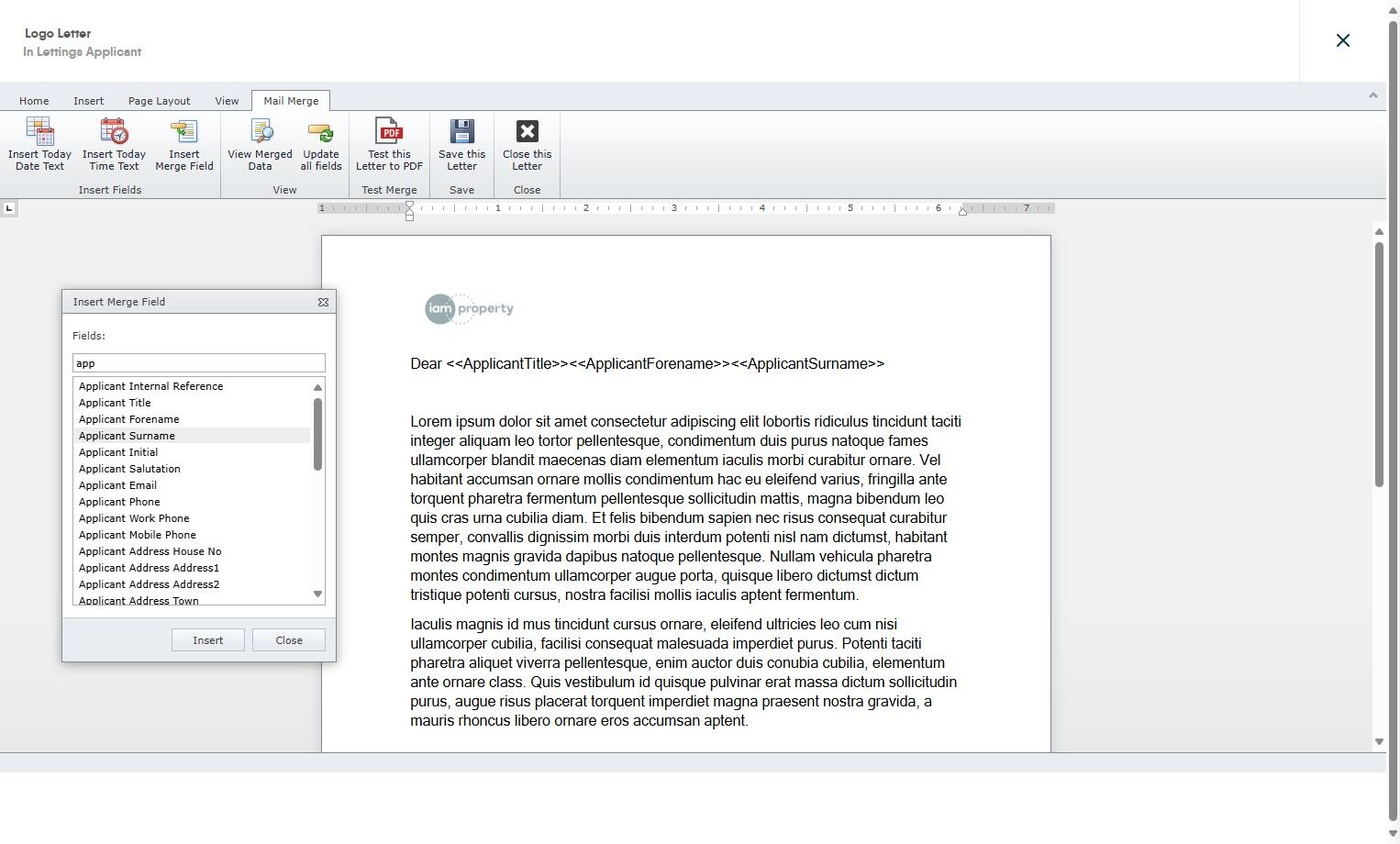Select Applicant Surname in list

pyautogui.click(x=192, y=436)
